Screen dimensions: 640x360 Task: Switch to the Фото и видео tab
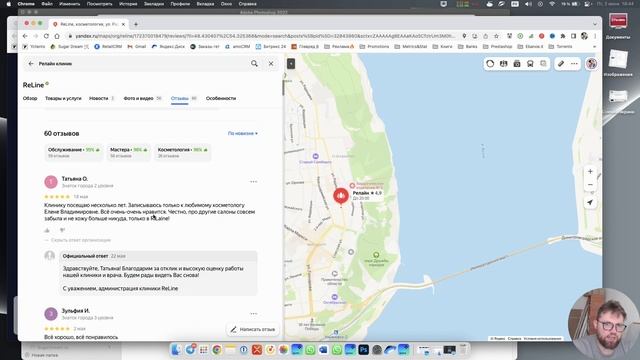142,98
